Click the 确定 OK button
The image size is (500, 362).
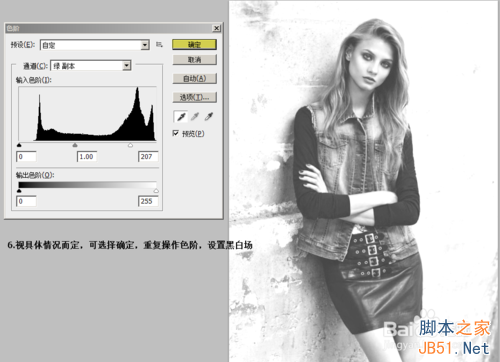click(195, 45)
